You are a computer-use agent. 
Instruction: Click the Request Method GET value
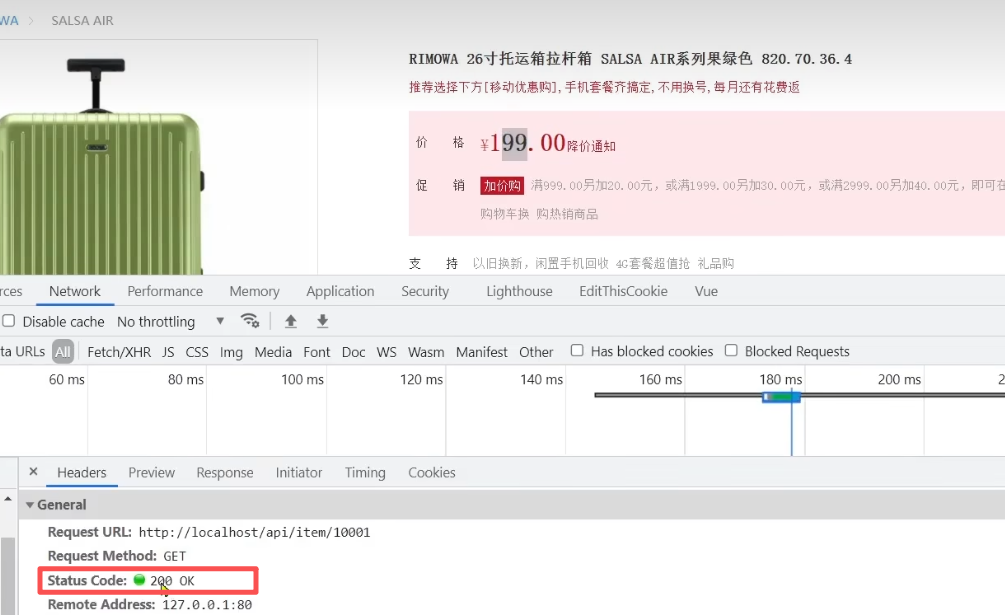point(174,556)
